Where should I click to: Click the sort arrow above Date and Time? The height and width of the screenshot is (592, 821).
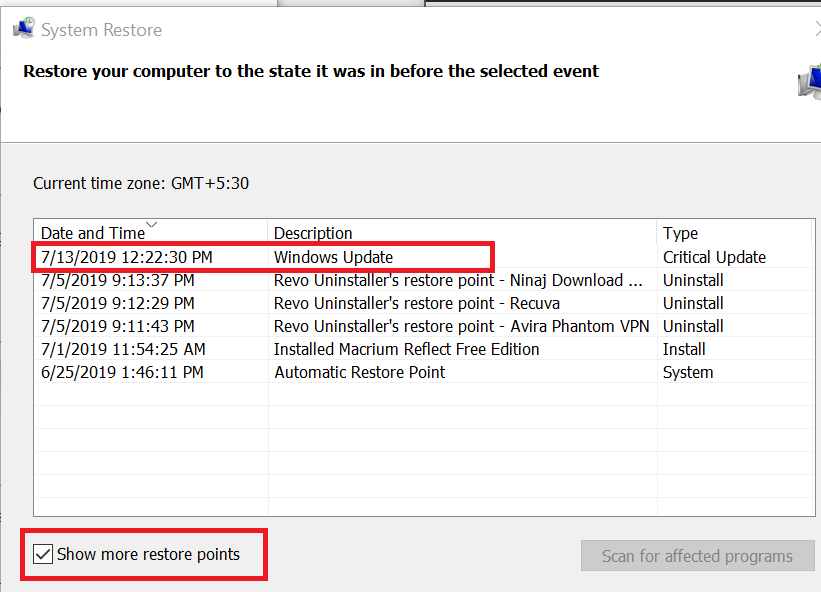151,225
